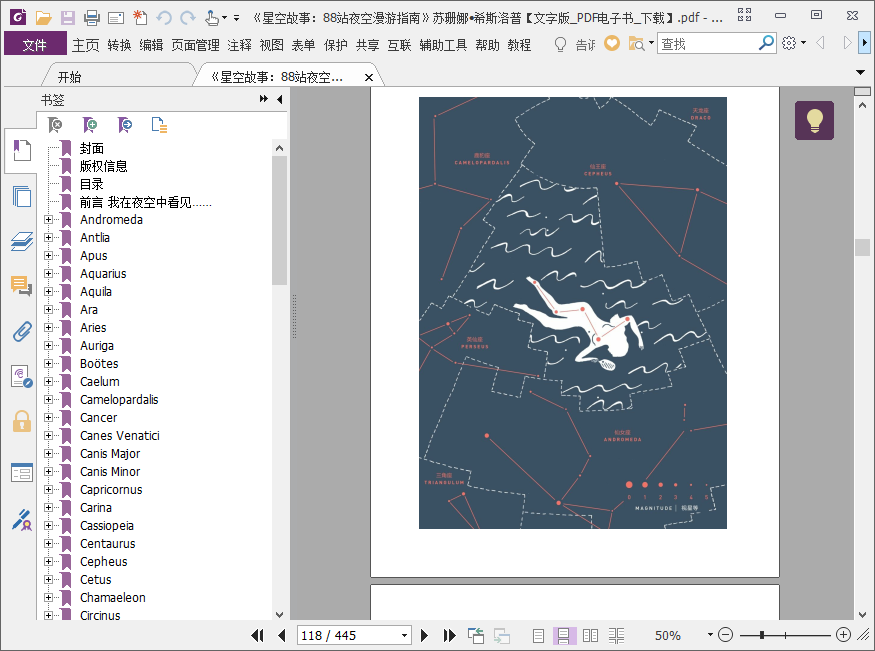Create a new PDF from the blank-page icon
Image resolution: width=875 pixels, height=651 pixels.
click(140, 18)
